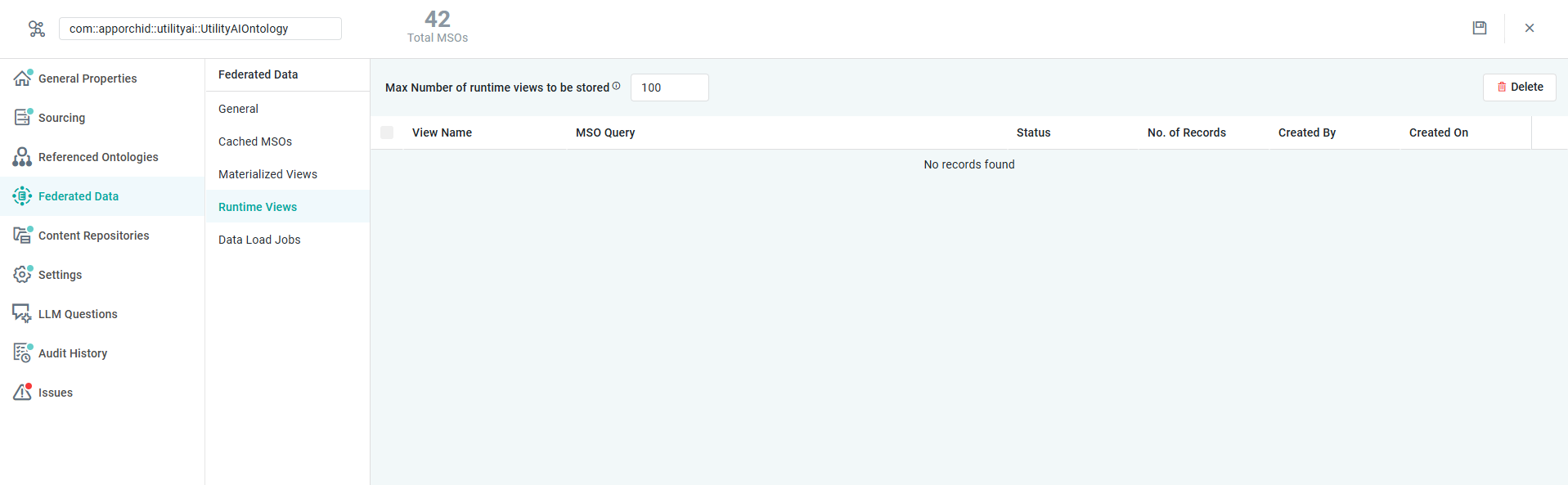Click the Issues warning icon
Viewport: 1568px width, 485px height.
click(22, 393)
